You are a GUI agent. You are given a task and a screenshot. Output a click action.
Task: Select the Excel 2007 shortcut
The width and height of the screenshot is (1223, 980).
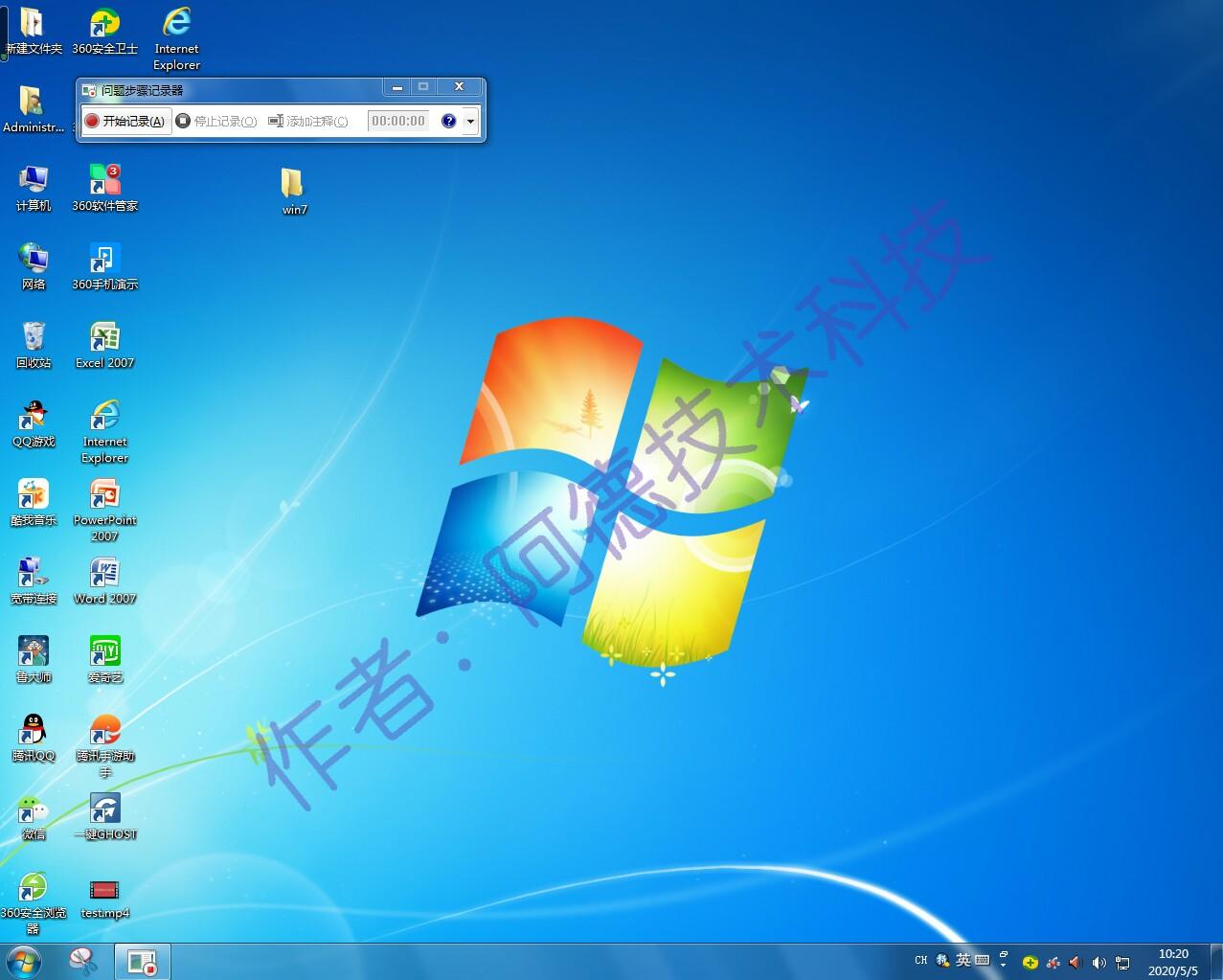104,346
